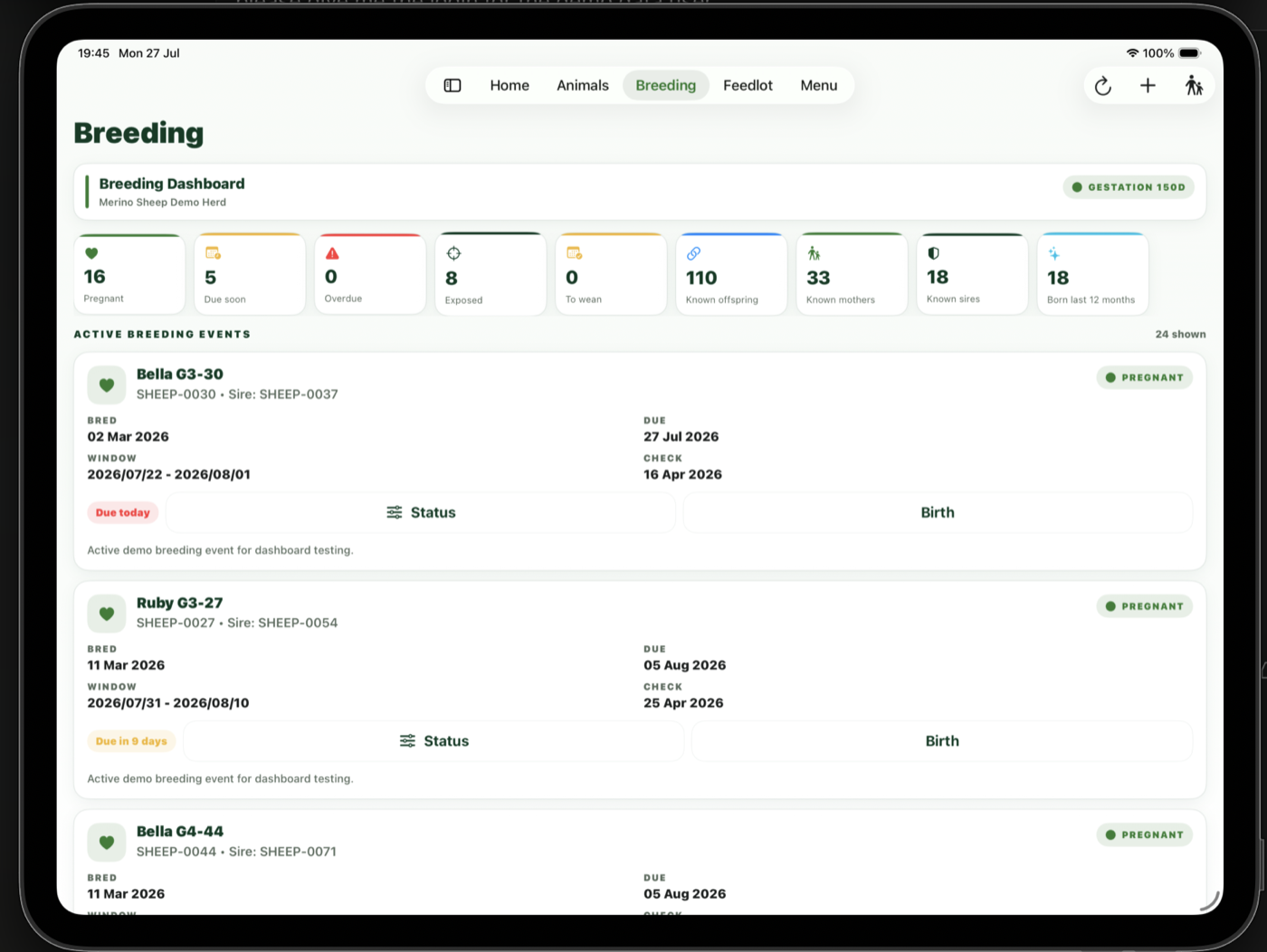The width and height of the screenshot is (1267, 952).
Task: Tap the 19:45 status bar clock
Action: coord(93,53)
